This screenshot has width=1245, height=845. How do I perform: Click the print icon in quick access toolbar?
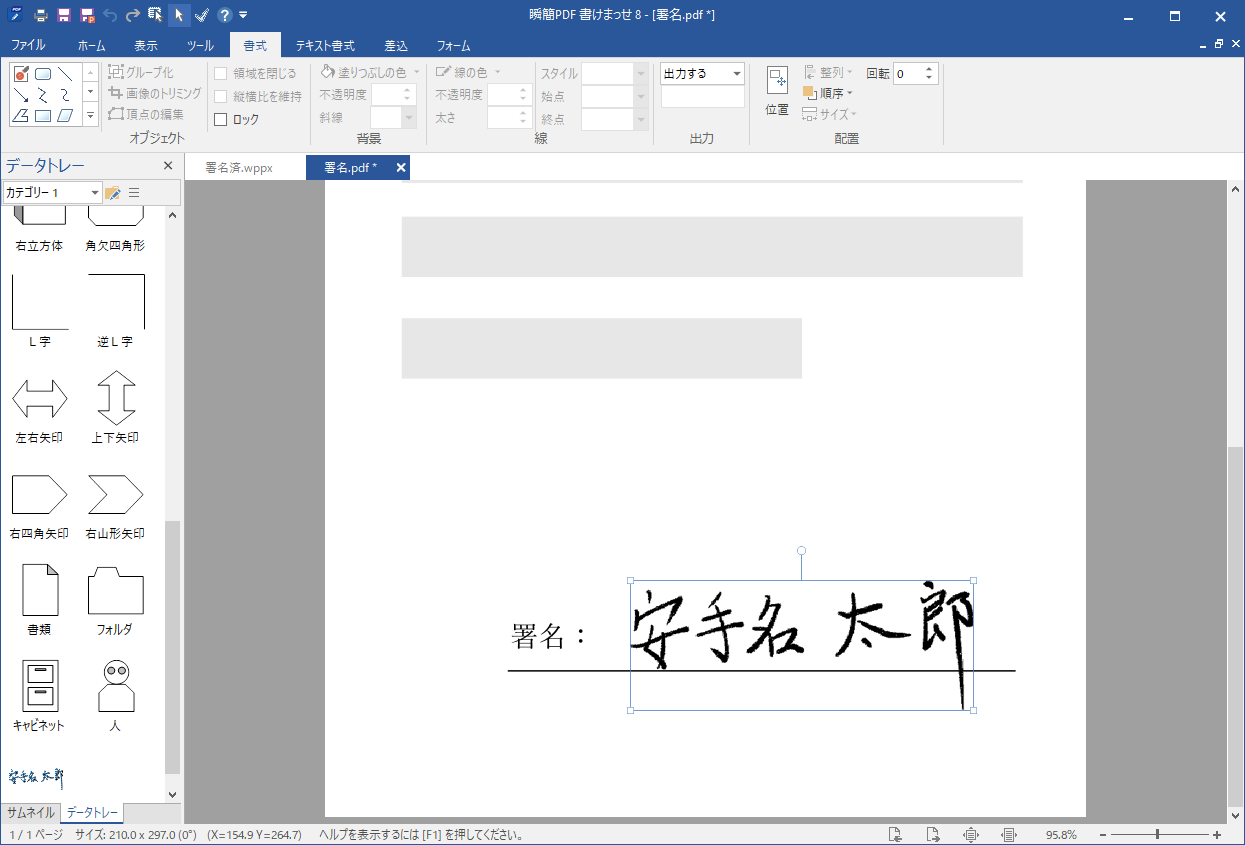[41, 15]
